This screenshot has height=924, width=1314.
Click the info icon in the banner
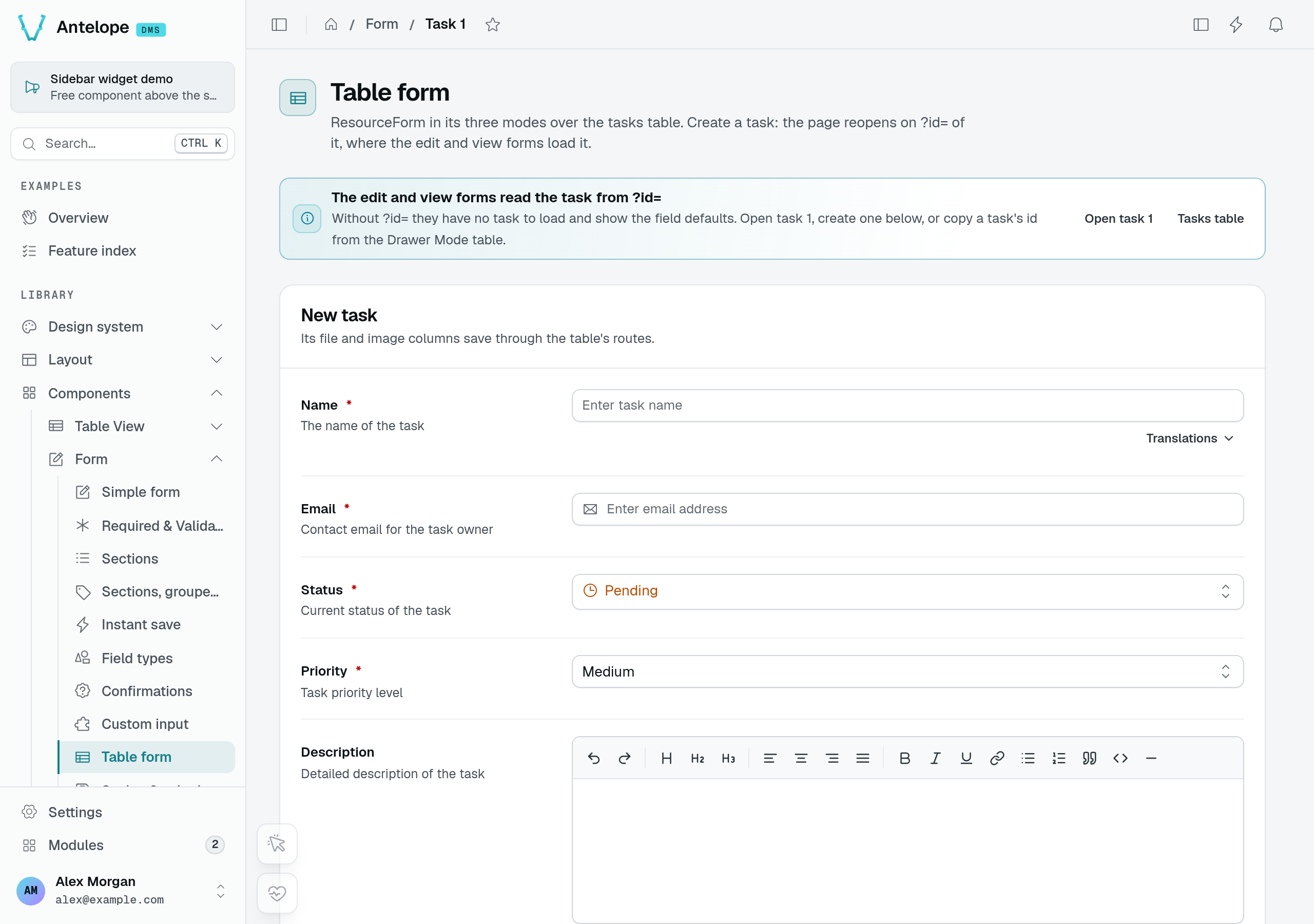pyautogui.click(x=307, y=218)
